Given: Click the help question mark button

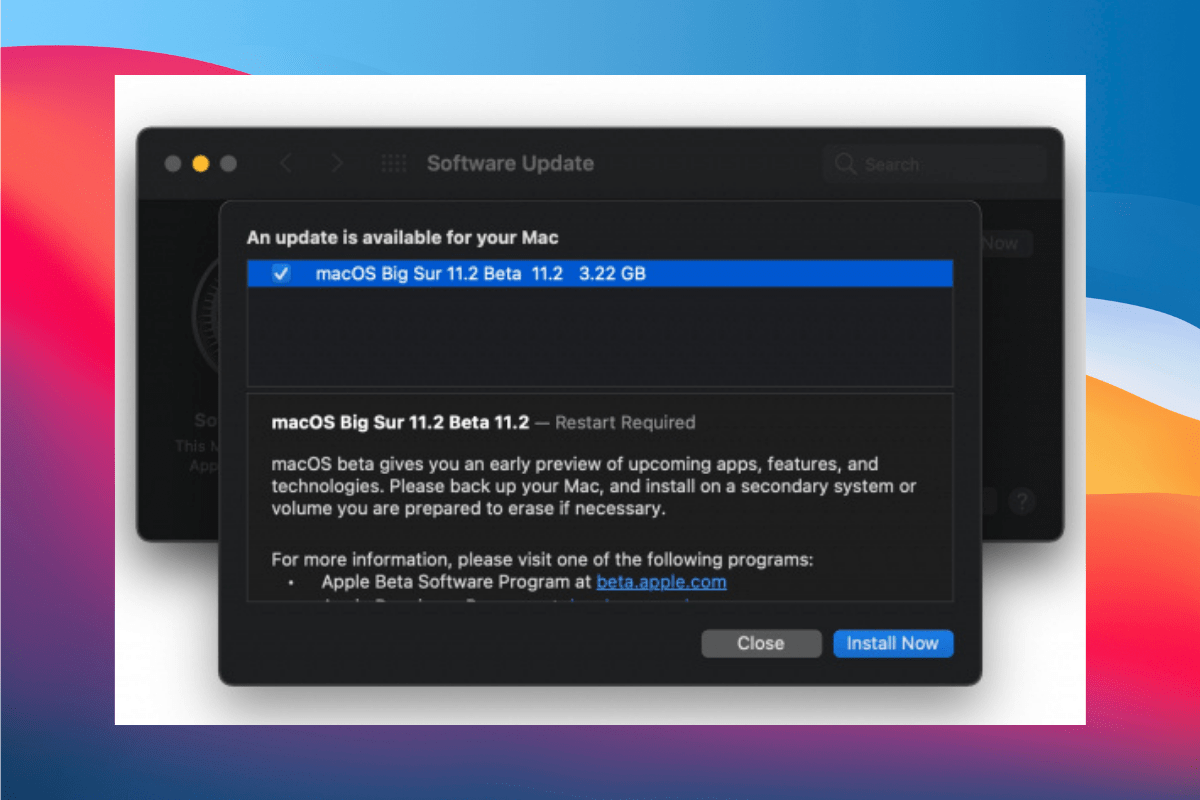Looking at the screenshot, I should coord(1021,501).
